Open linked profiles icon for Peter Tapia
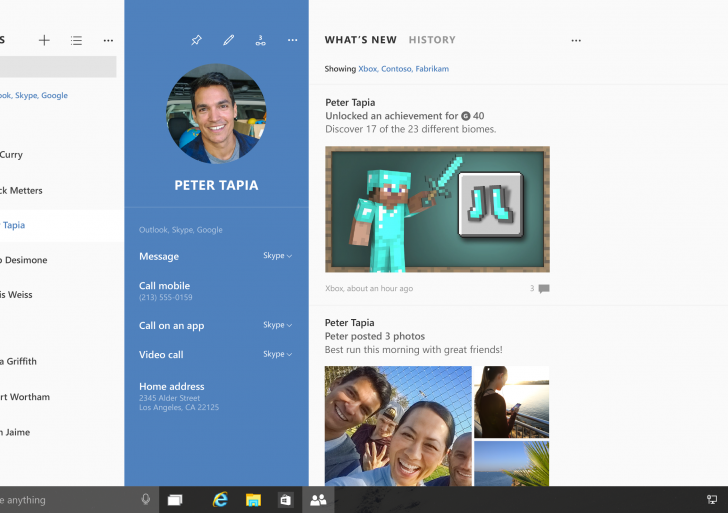Viewport: 728px width, 513px height. (260, 40)
